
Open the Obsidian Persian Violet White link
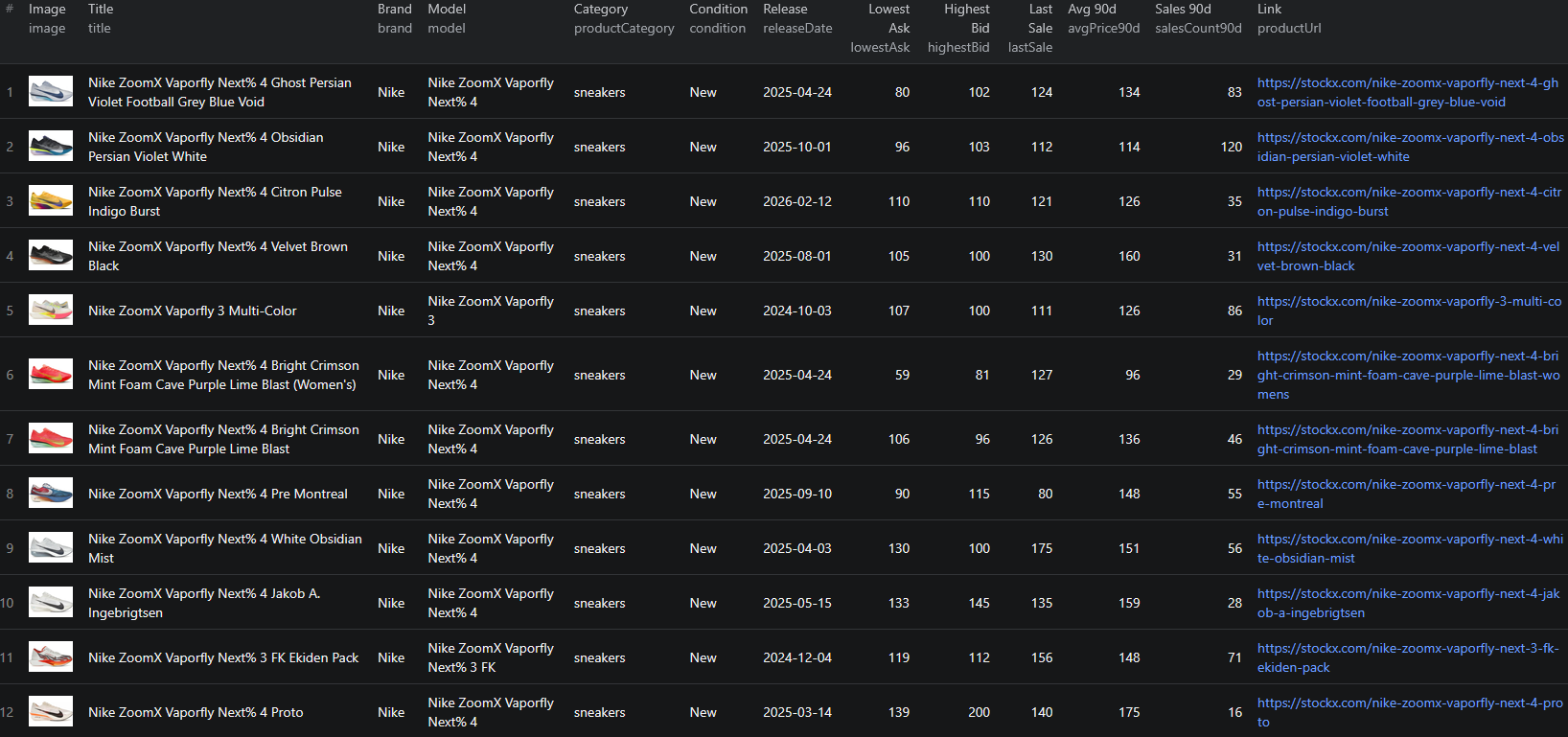tap(1411, 147)
